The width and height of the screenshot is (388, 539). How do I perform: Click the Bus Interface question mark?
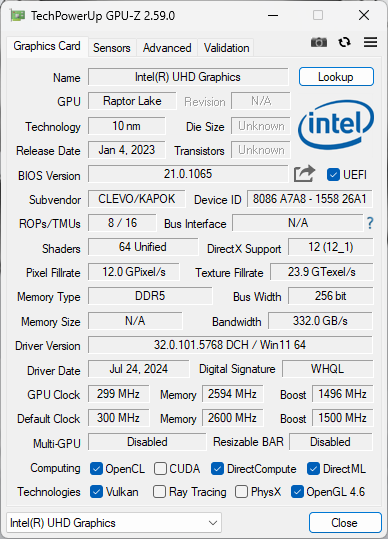(370, 223)
